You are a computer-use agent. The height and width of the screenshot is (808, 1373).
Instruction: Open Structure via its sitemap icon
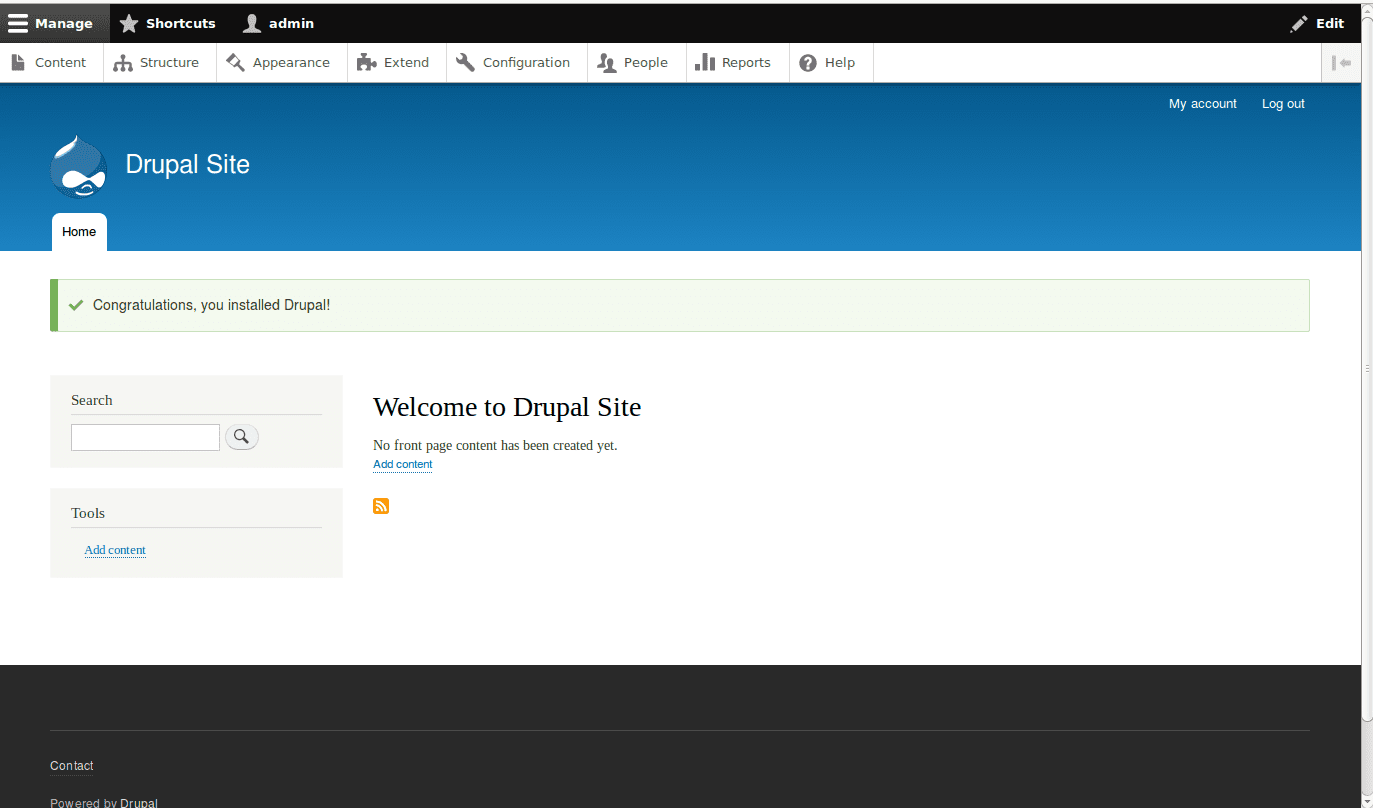tap(125, 62)
